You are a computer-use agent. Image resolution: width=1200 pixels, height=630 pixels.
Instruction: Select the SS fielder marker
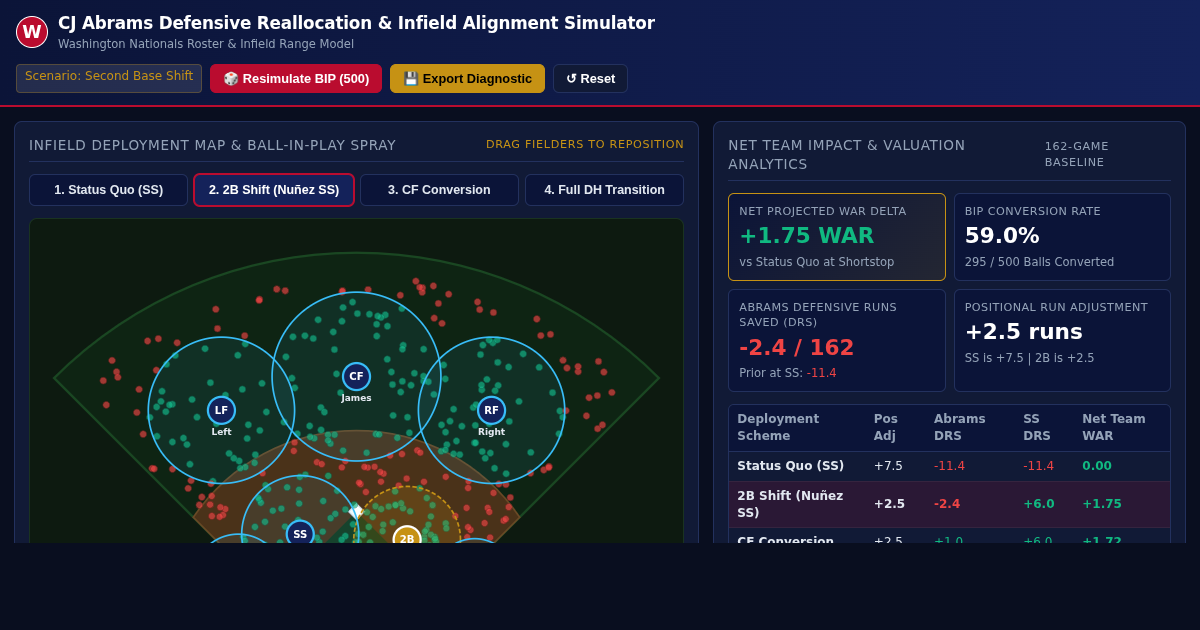[x=300, y=533]
